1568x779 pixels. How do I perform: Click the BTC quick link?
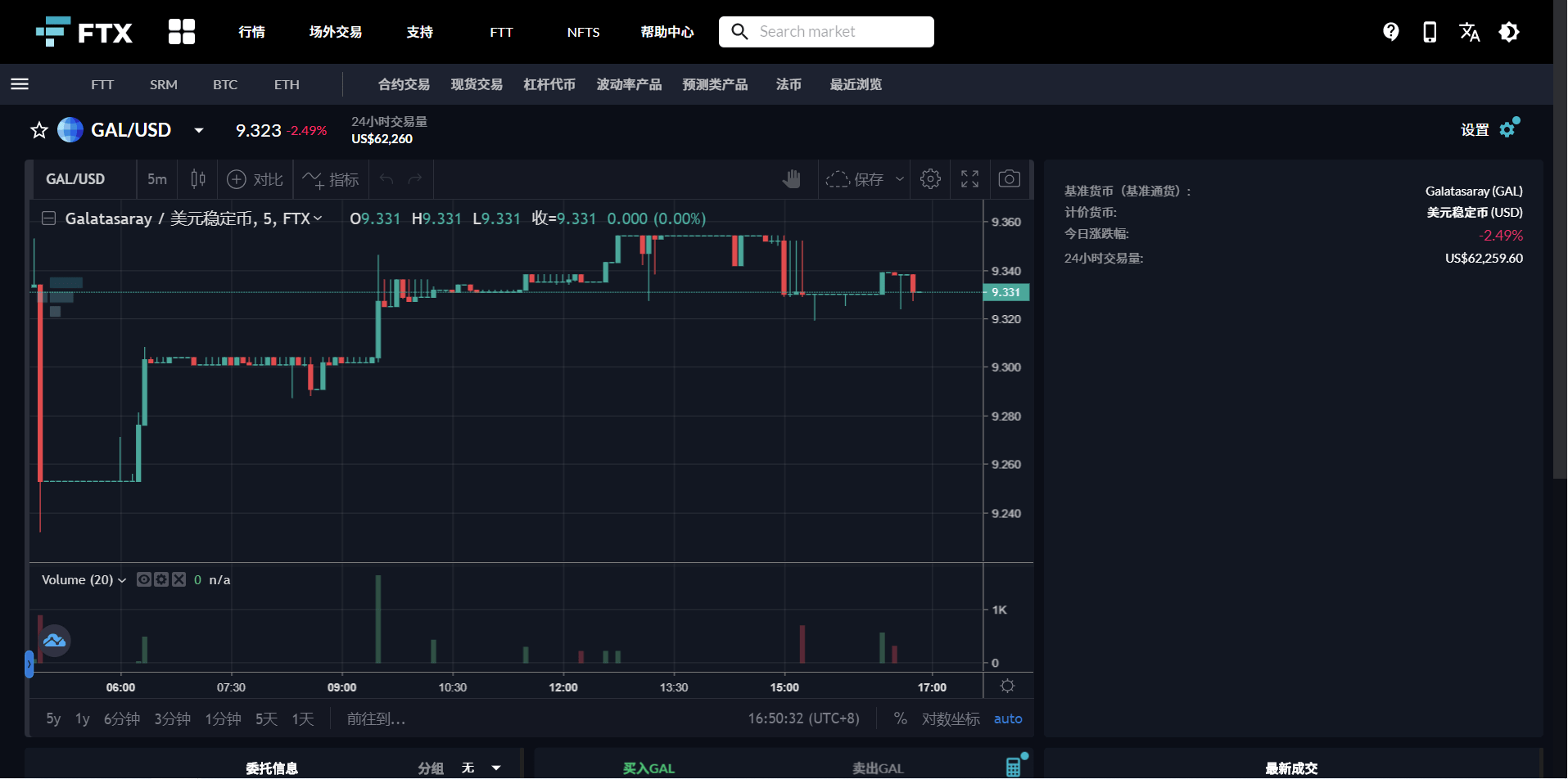pos(225,84)
